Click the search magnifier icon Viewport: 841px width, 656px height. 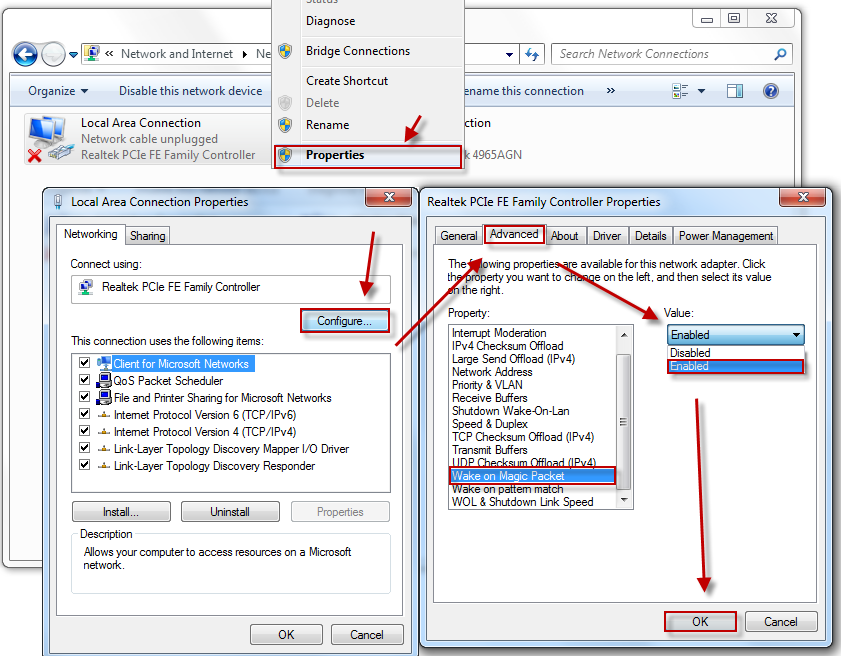click(780, 54)
